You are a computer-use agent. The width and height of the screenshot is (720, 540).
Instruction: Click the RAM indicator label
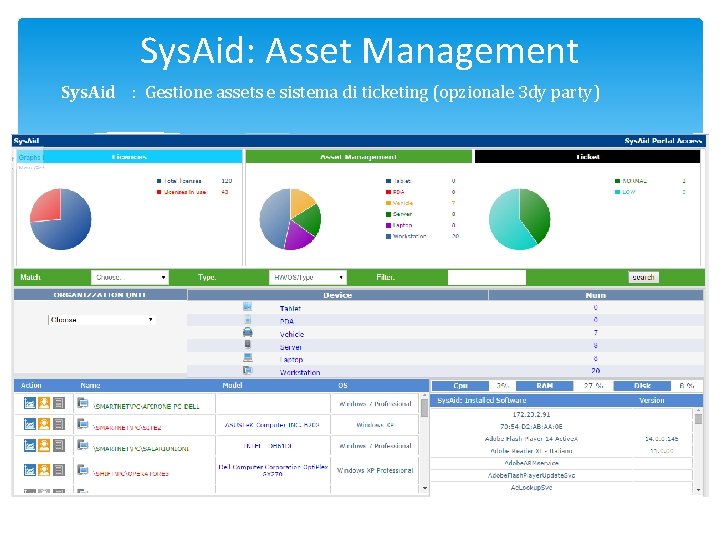pyautogui.click(x=545, y=386)
